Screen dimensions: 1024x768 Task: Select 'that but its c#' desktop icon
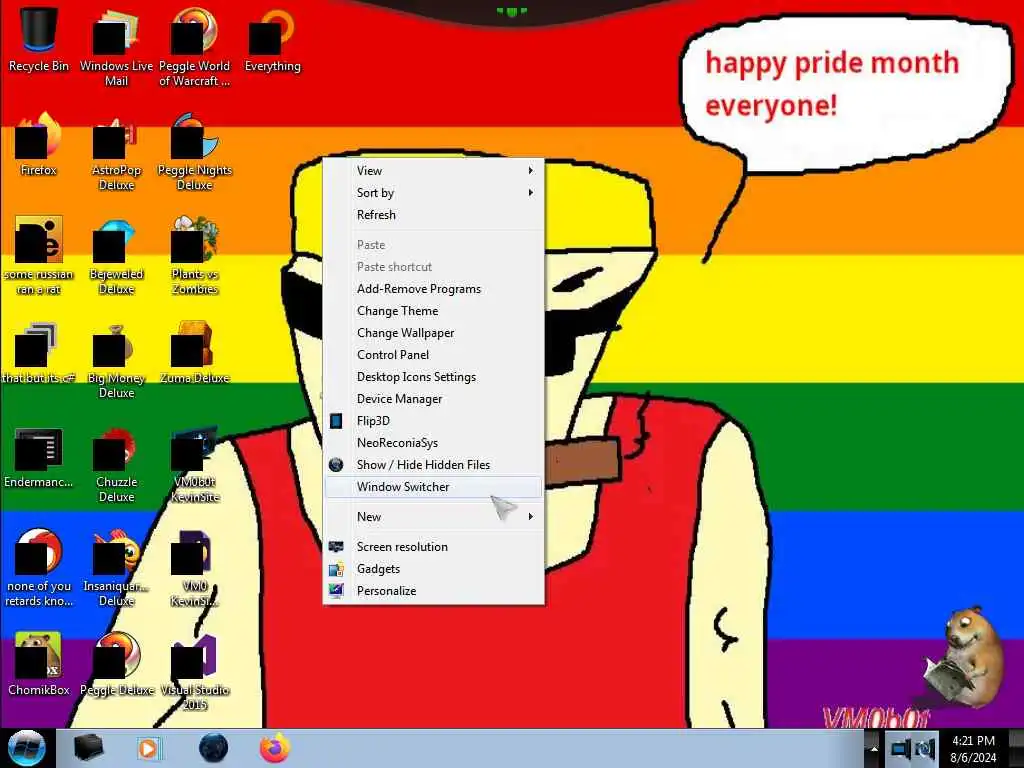coord(39,353)
